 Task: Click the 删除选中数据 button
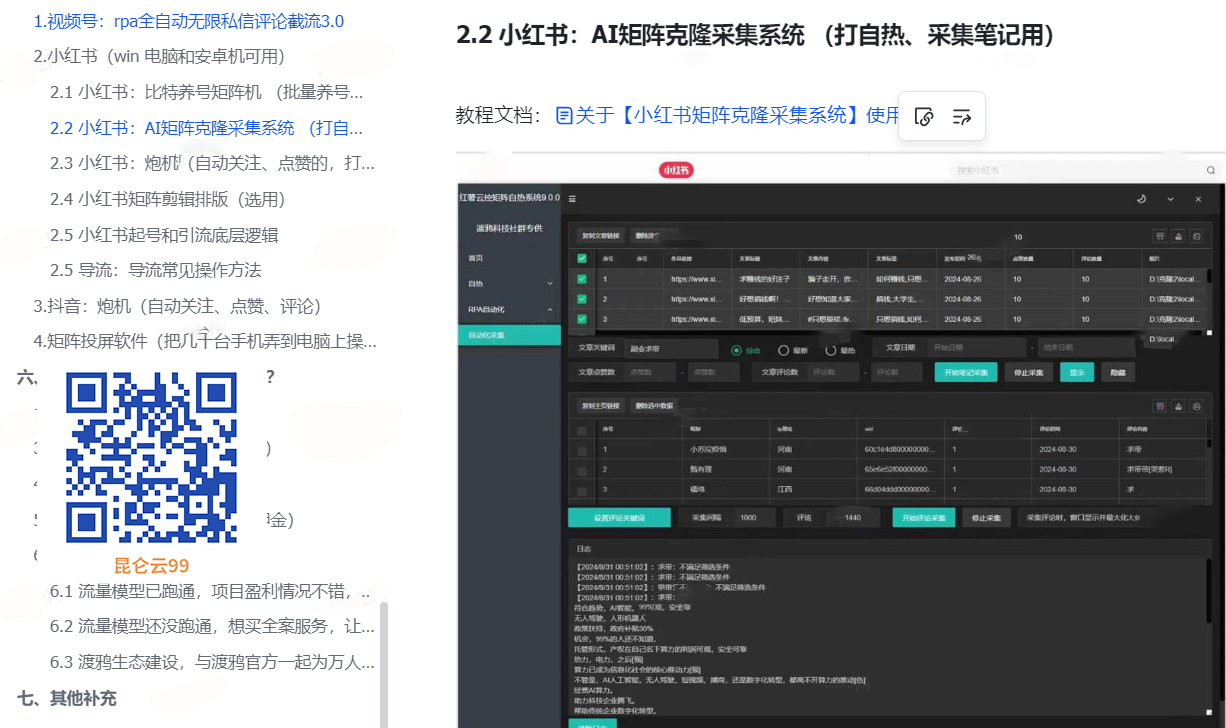[655, 406]
